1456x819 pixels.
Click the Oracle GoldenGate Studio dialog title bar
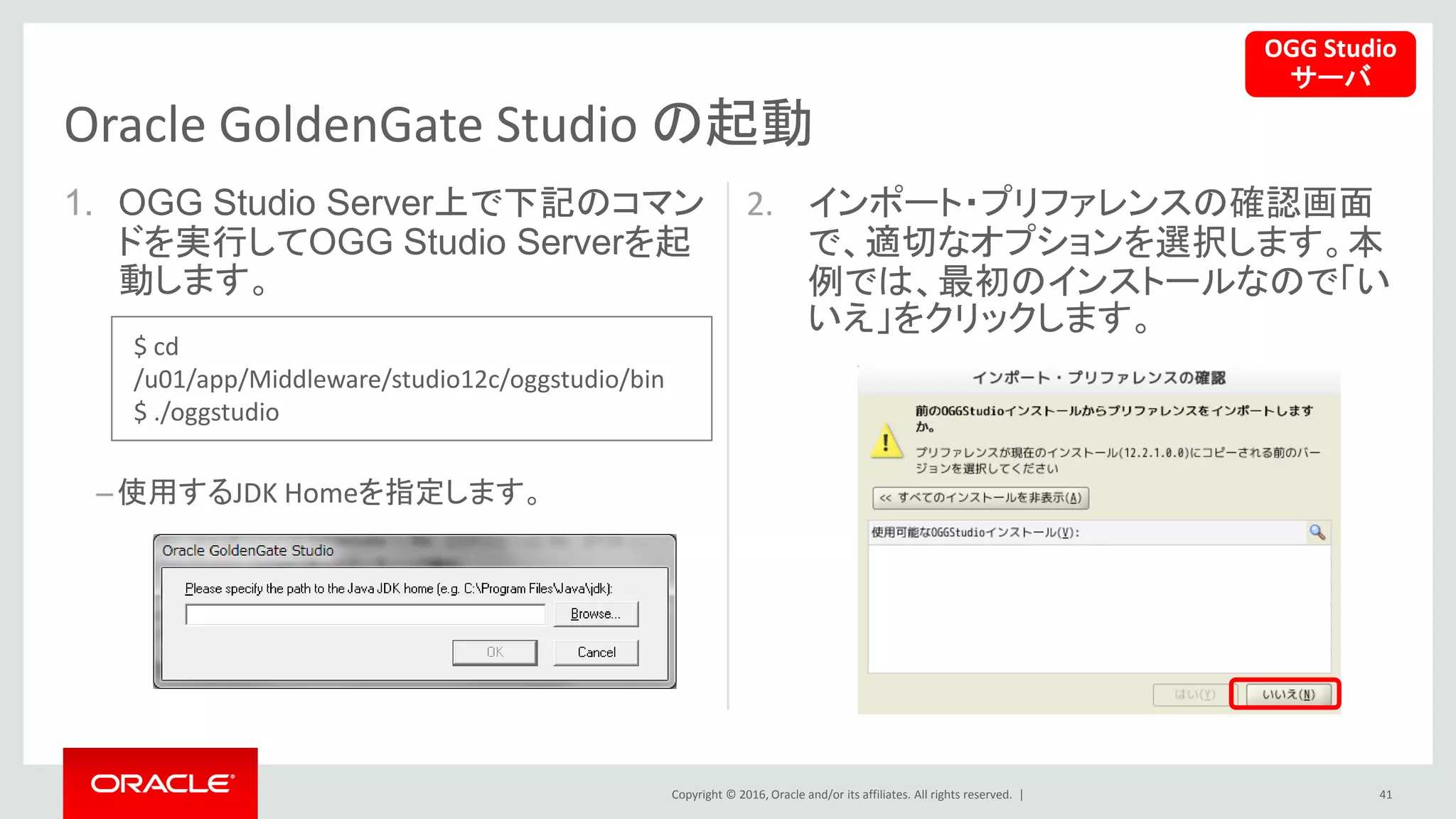(x=414, y=550)
